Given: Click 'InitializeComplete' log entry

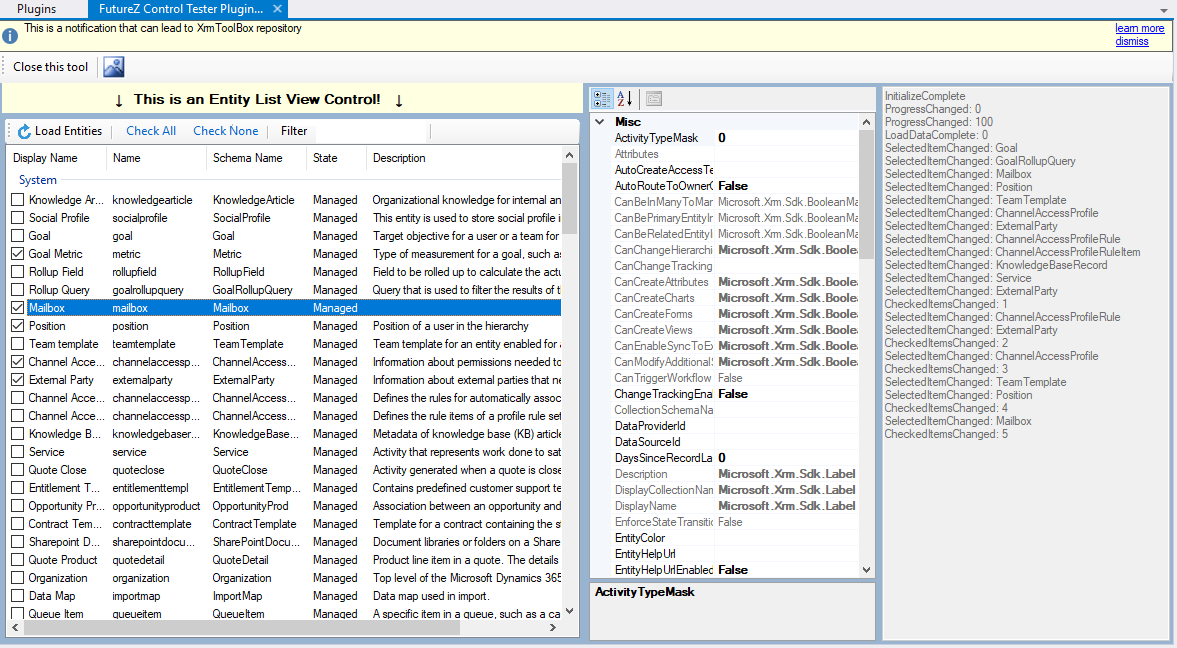Looking at the screenshot, I should tap(925, 96).
